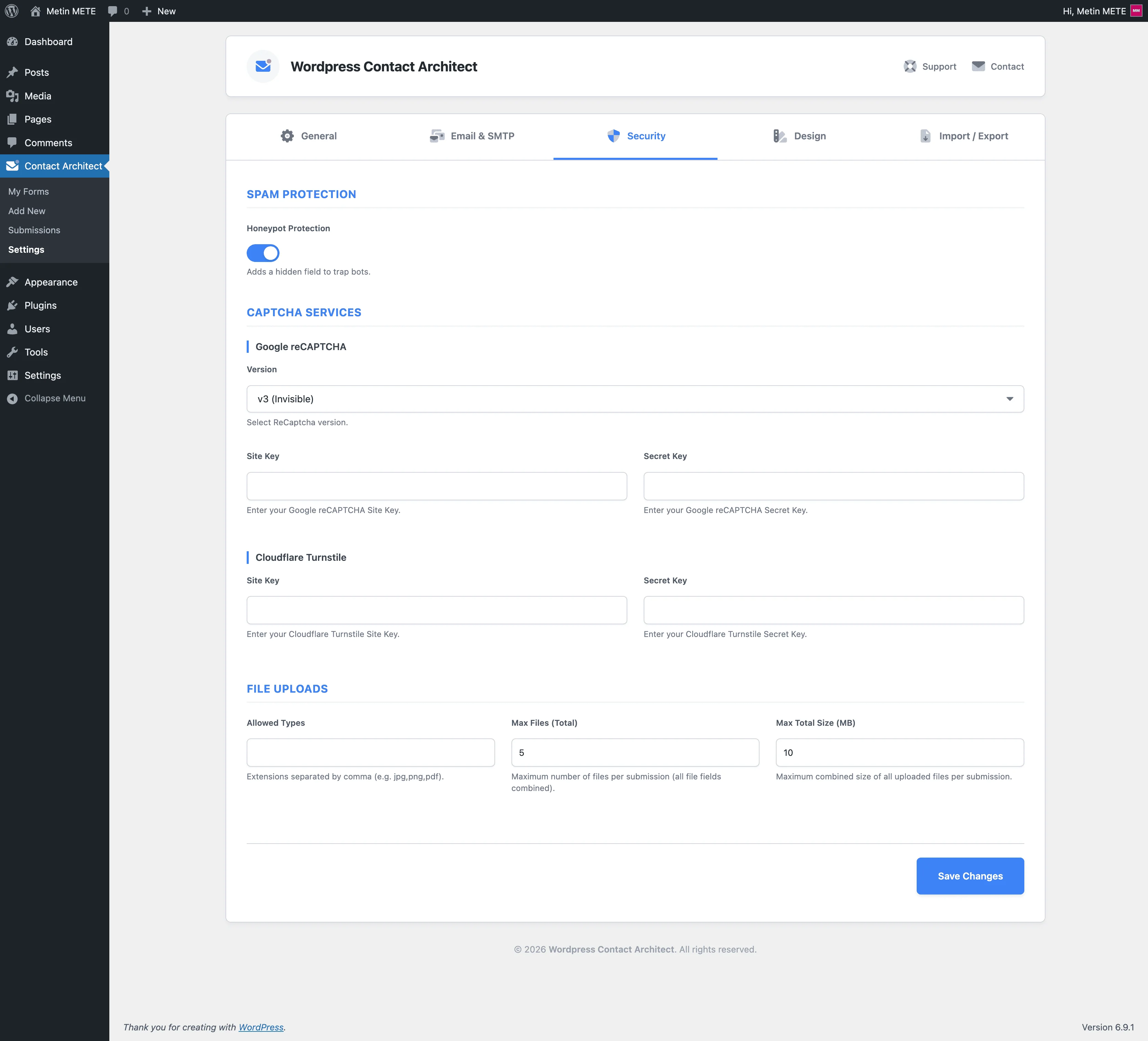This screenshot has height=1041, width=1148.
Task: Click the comments bubble icon in admin bar
Action: pos(113,11)
